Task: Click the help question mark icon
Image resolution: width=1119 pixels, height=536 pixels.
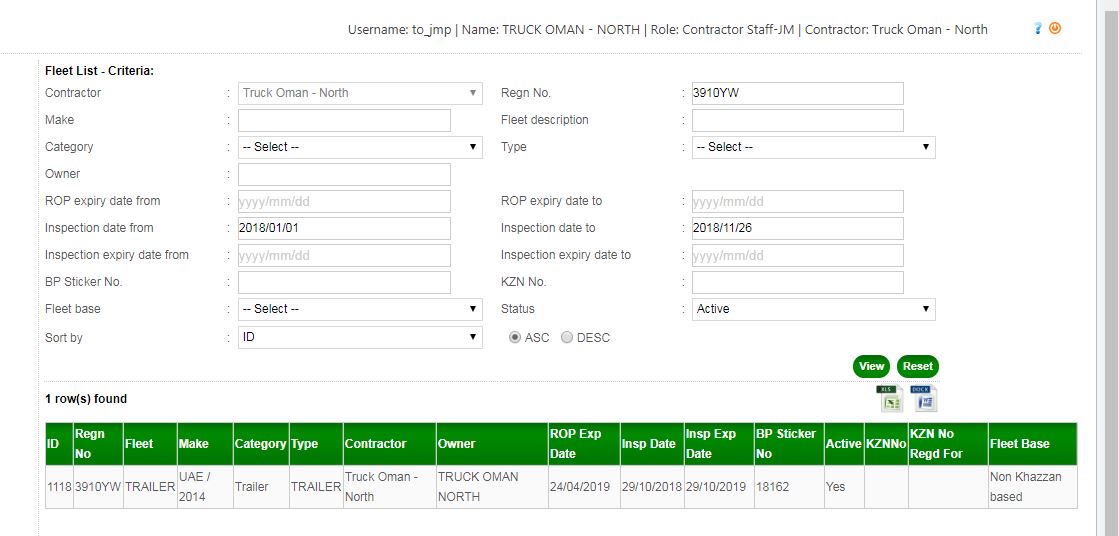Action: [x=1039, y=29]
